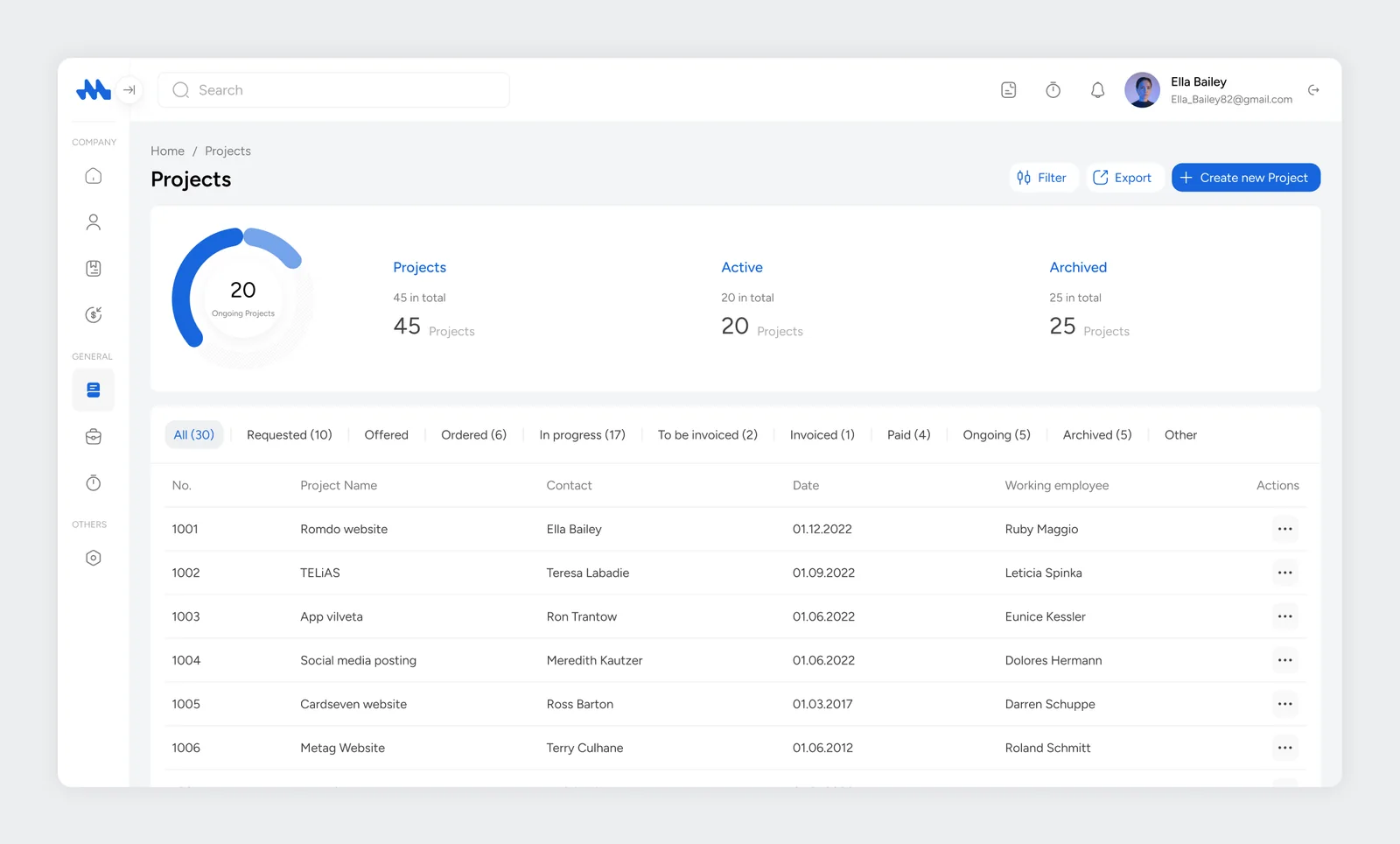The width and height of the screenshot is (1400, 844).
Task: Click employee Ruby Maggio
Action: [1041, 529]
